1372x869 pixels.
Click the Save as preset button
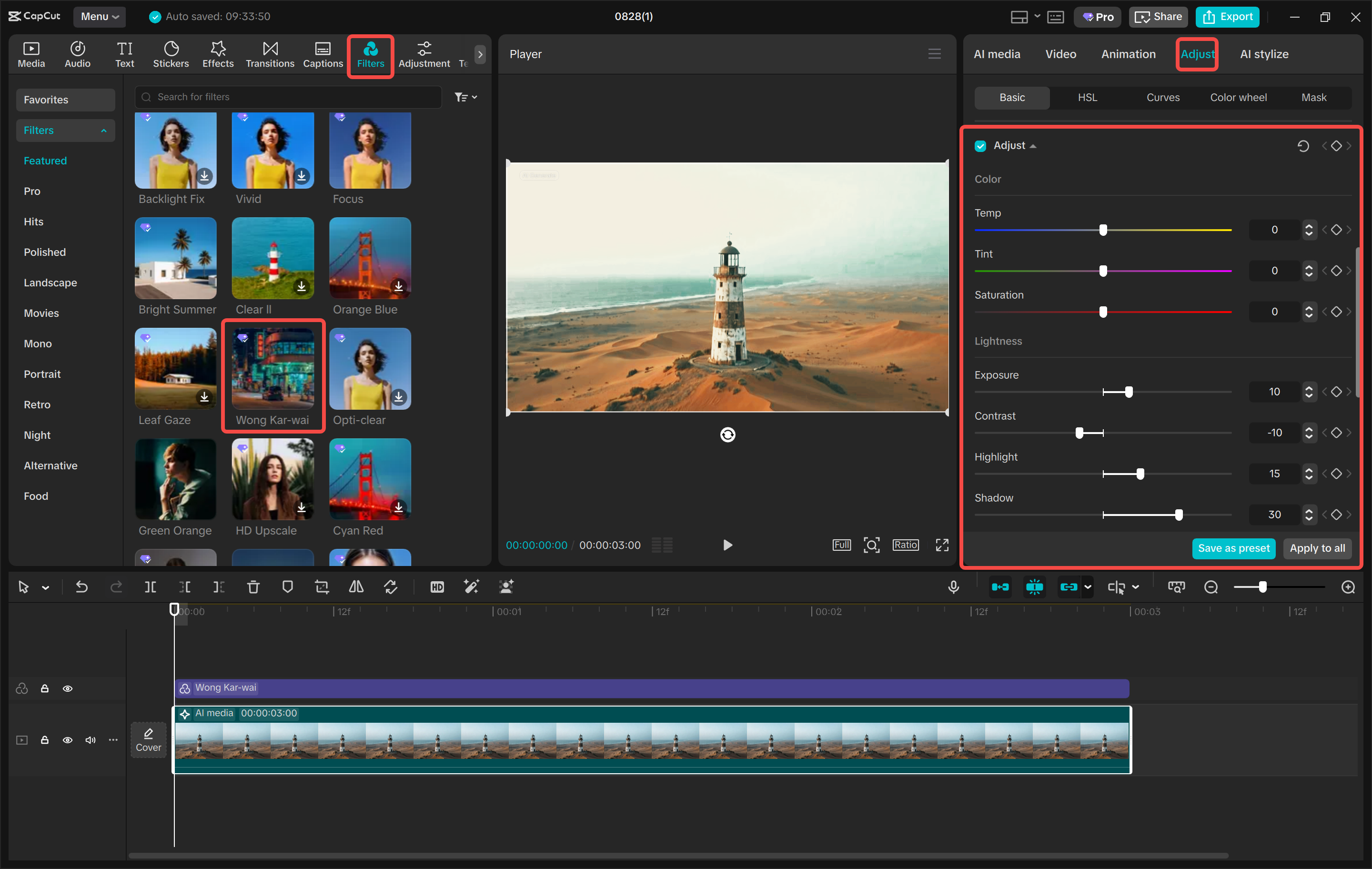tap(1233, 548)
